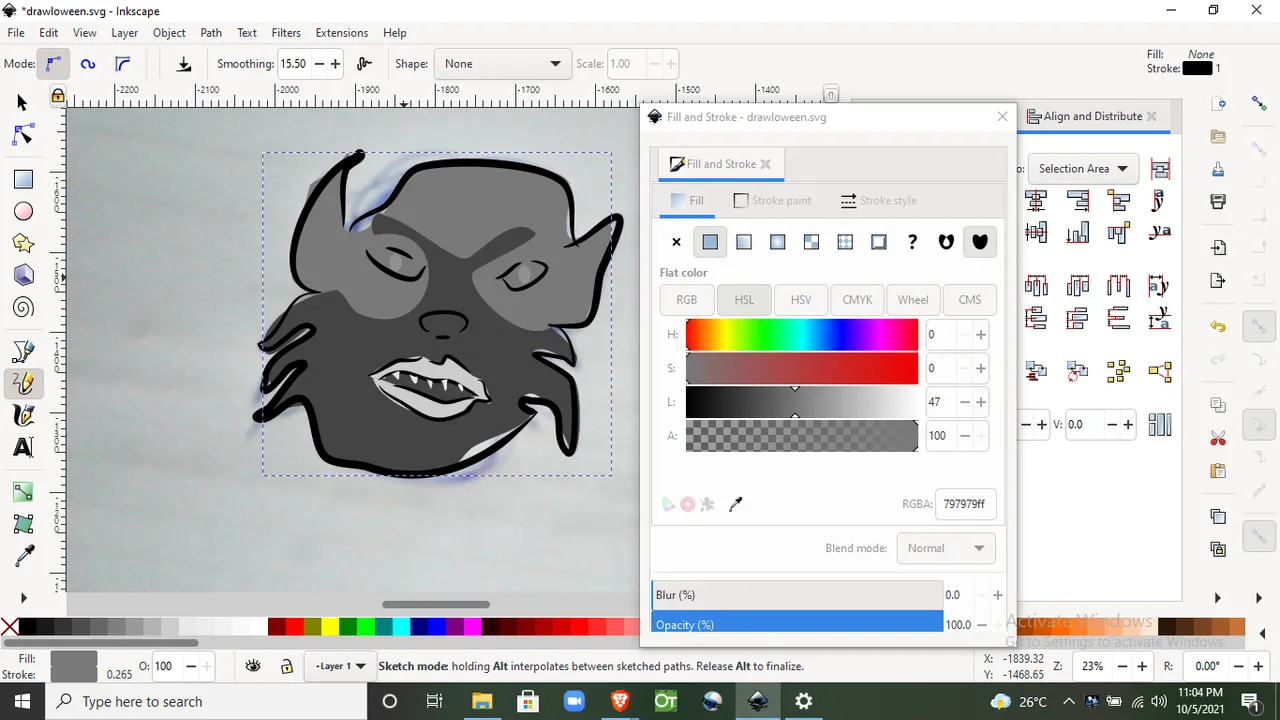
Task: Toggle current layer lock icon
Action: click(x=286, y=666)
